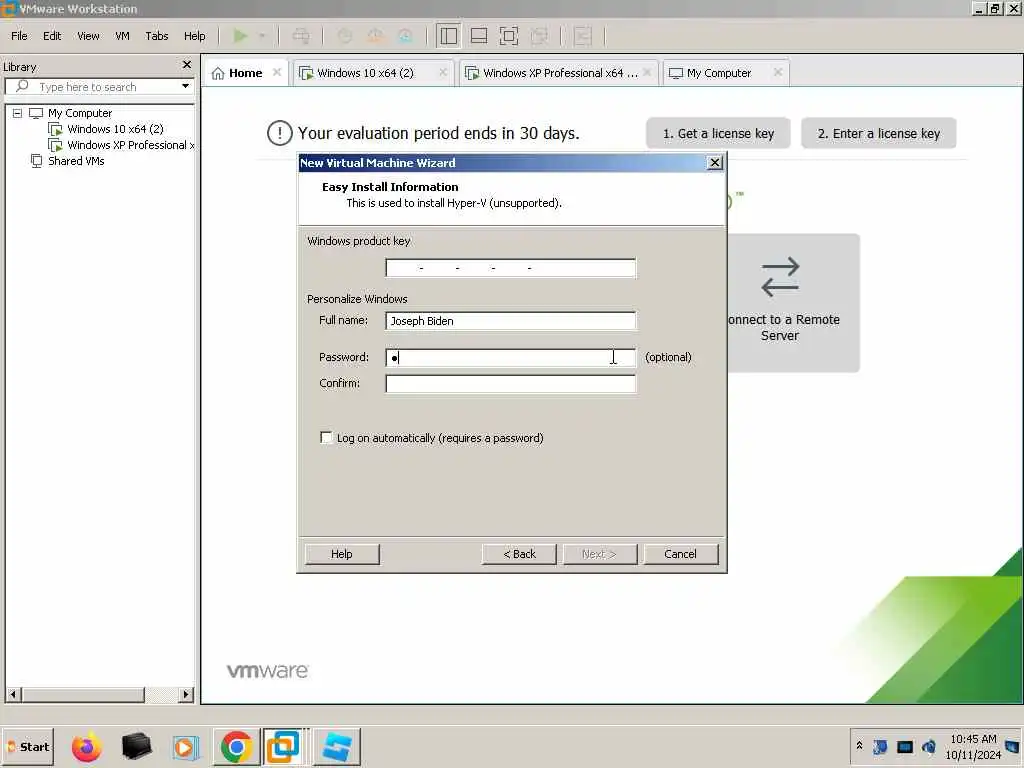Click the Next > button
1024x768 pixels.
tap(600, 554)
